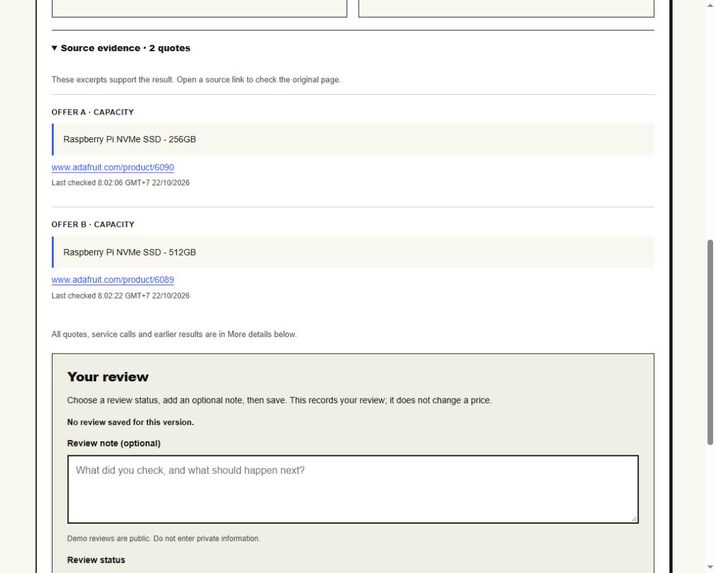Click 'Last checked 8:02:22 GMT+7 22/10/2026' timestamp
This screenshot has width=715, height=573.
pos(120,295)
